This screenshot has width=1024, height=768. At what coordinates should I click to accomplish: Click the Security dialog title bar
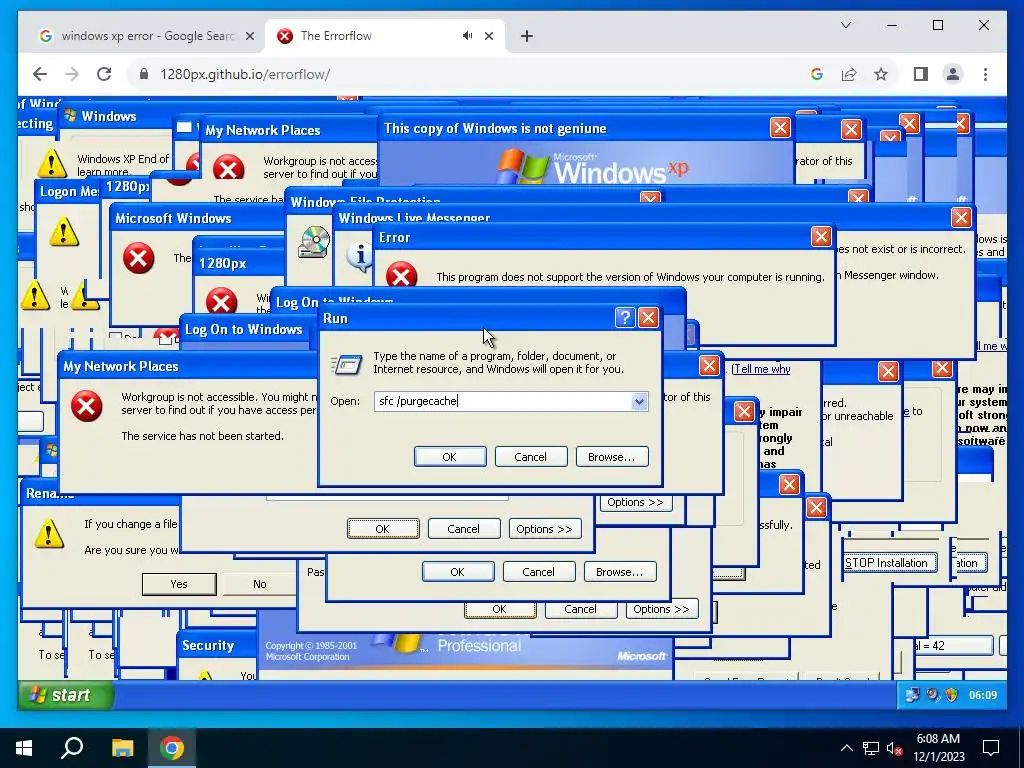pos(216,645)
